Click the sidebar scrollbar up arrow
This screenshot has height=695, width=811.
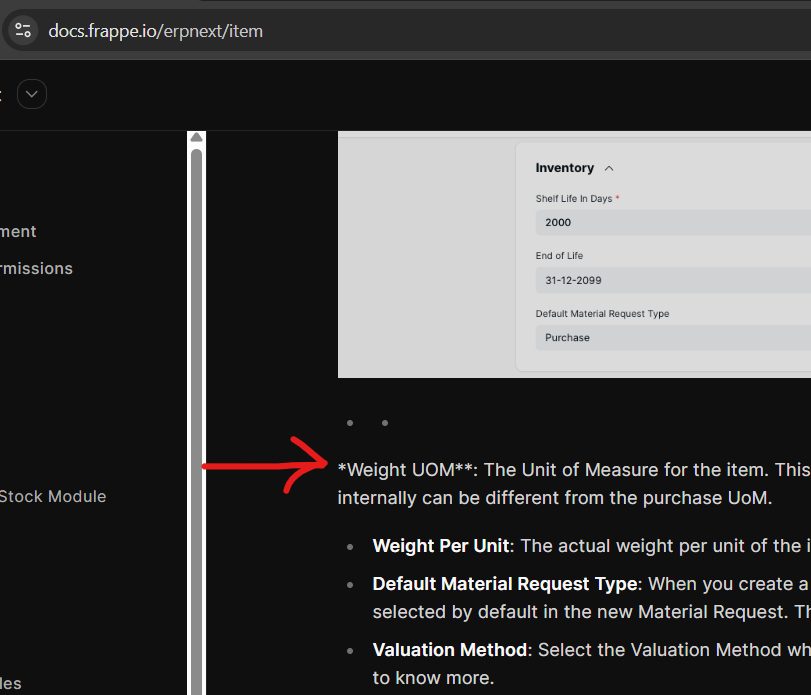[x=197, y=137]
